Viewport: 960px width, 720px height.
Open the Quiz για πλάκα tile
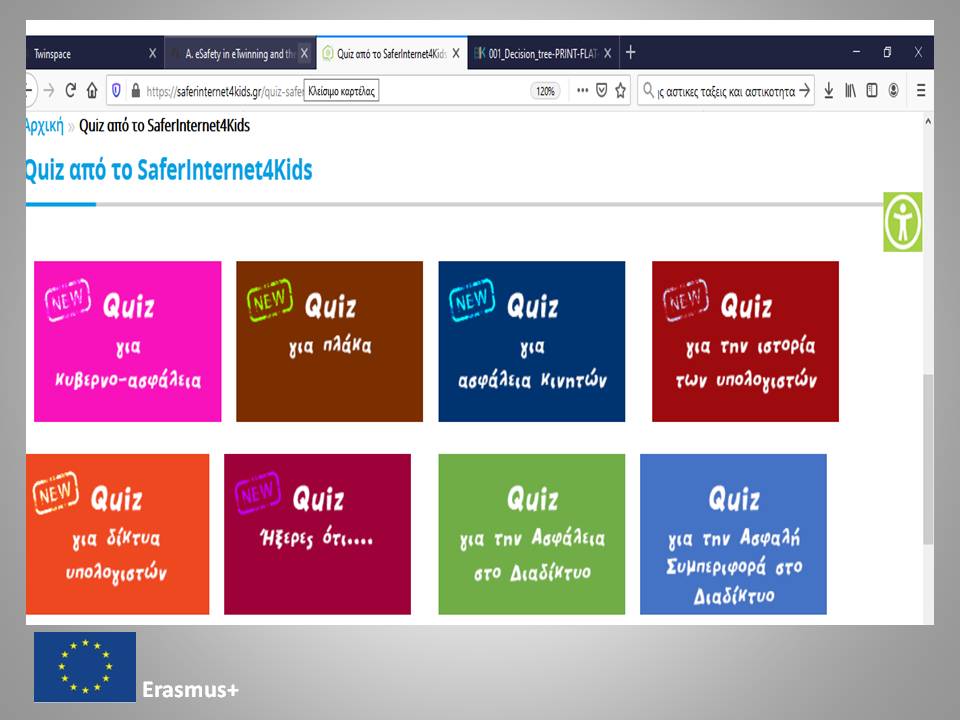pos(329,342)
